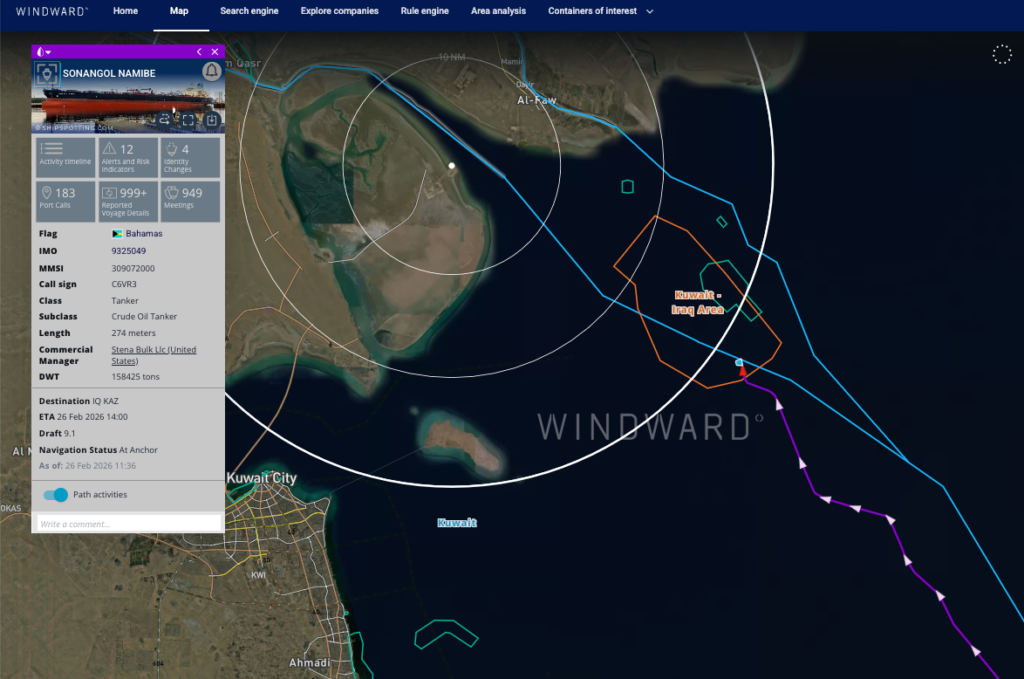Screen dimensions: 1024x679
Task: View the 12 Alerts and Risk Indicators
Action: [x=127, y=157]
